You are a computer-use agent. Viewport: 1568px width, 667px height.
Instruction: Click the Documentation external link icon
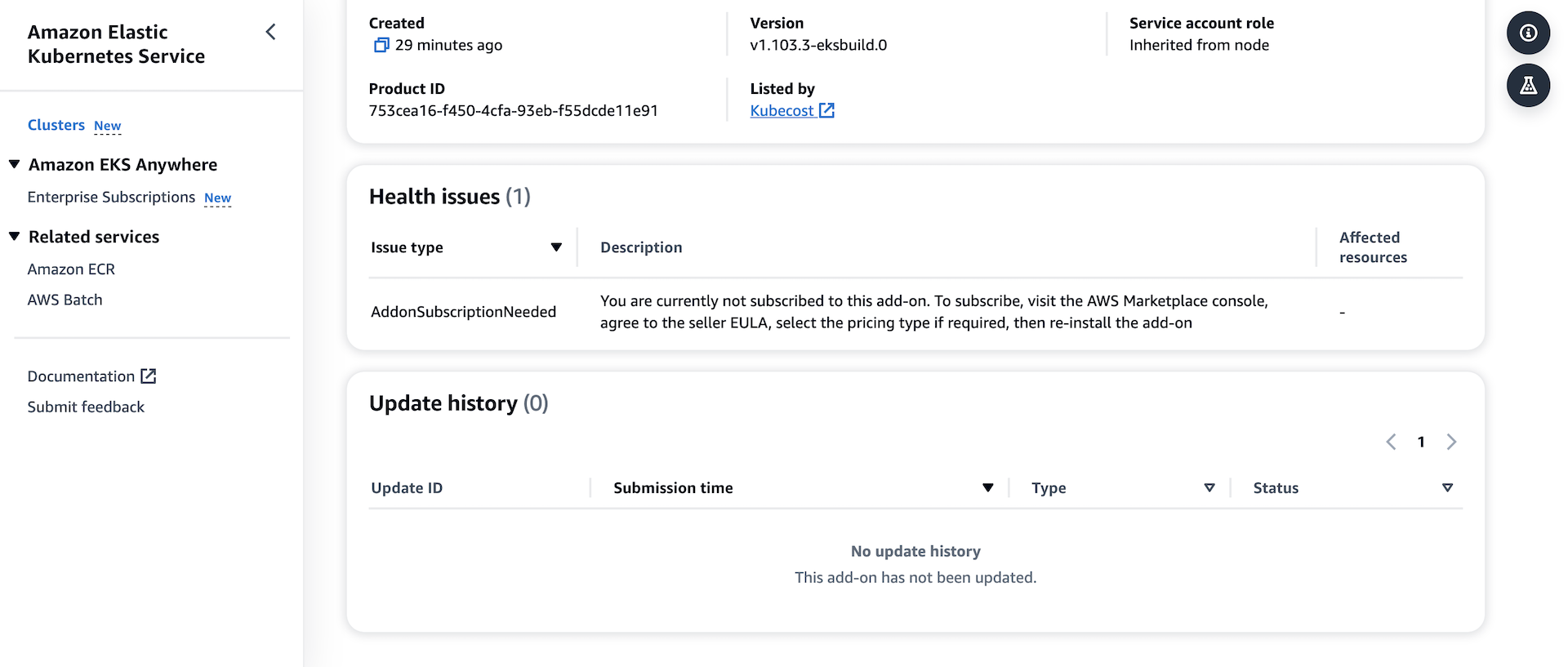click(x=149, y=376)
